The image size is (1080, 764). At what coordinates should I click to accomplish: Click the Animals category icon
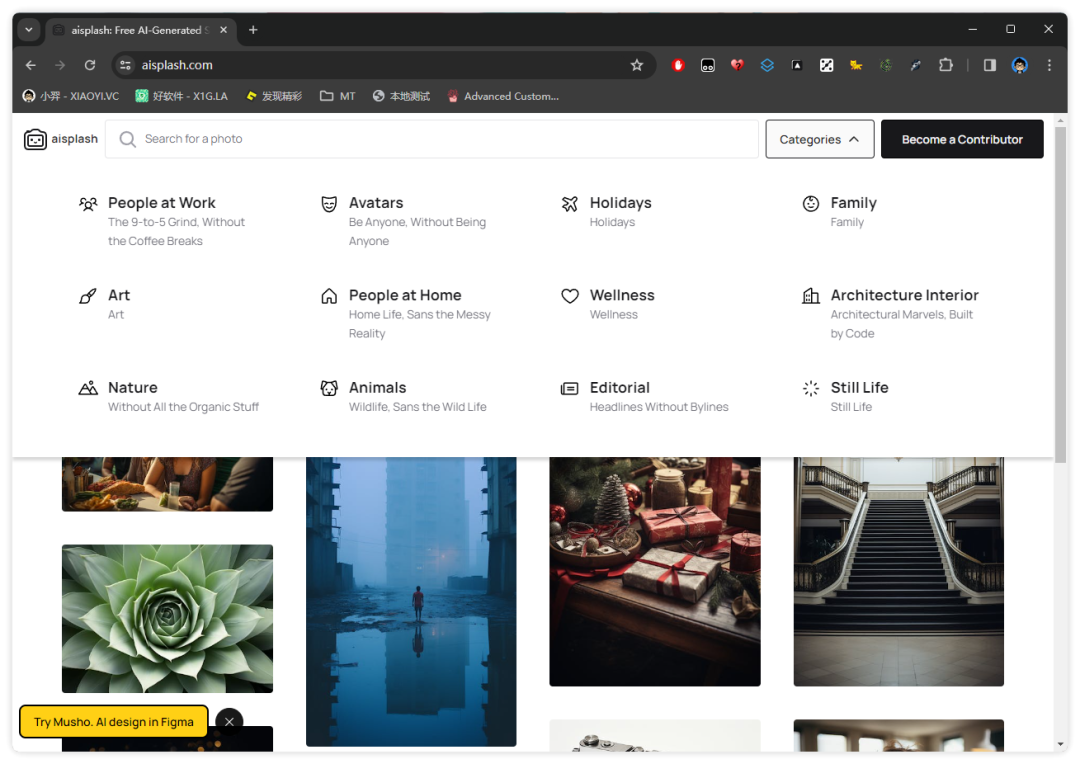(329, 389)
